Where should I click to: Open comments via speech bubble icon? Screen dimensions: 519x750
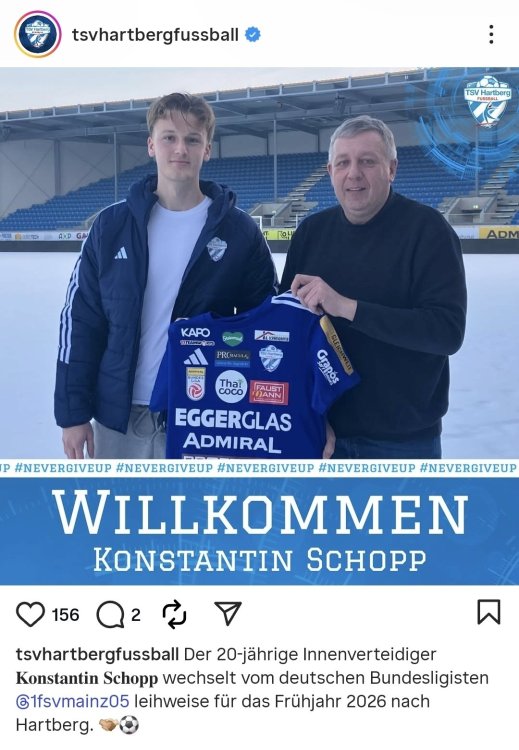tap(110, 614)
